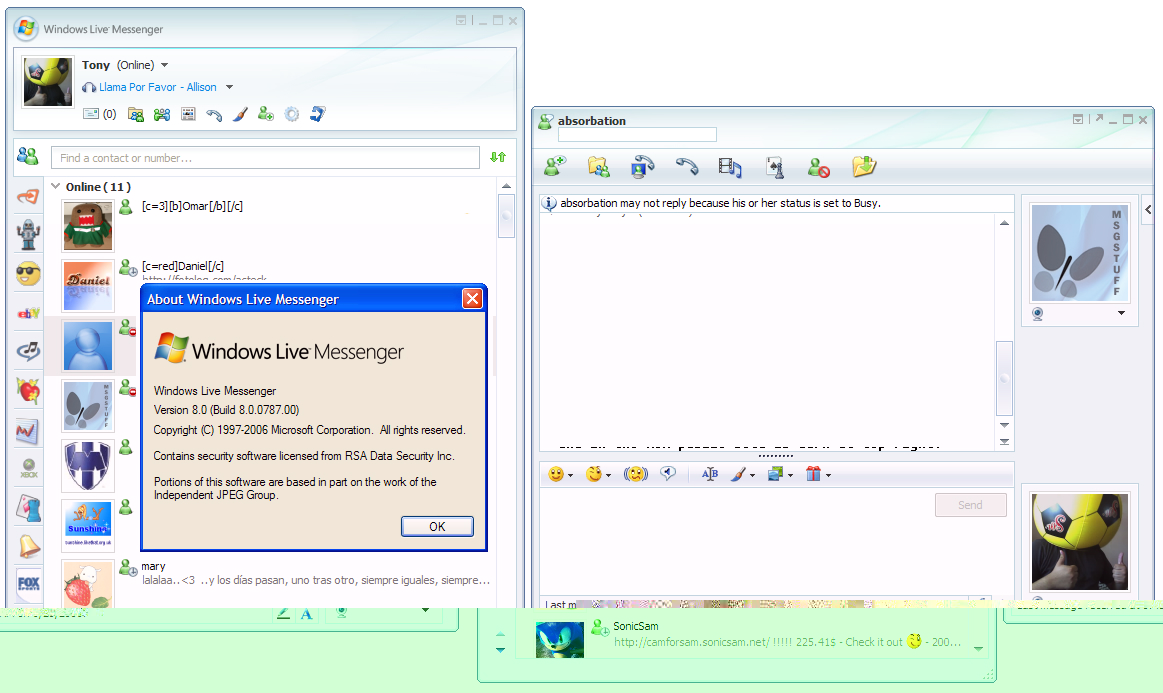Invite someone to this conversation in the chat toolbar
Image resolution: width=1163 pixels, height=693 pixels.
click(x=555, y=166)
